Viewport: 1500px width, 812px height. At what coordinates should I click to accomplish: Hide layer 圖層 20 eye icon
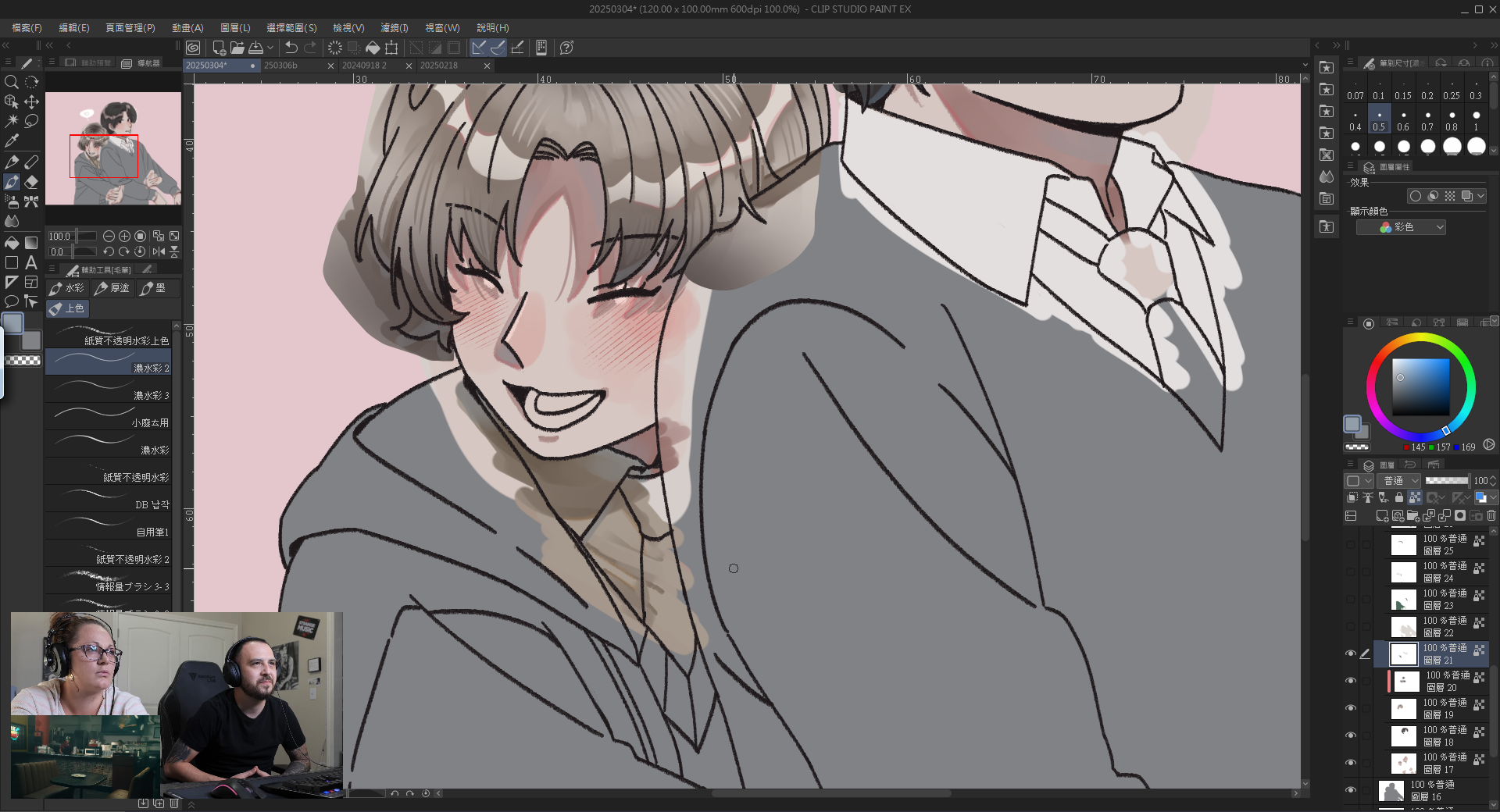coord(1351,681)
